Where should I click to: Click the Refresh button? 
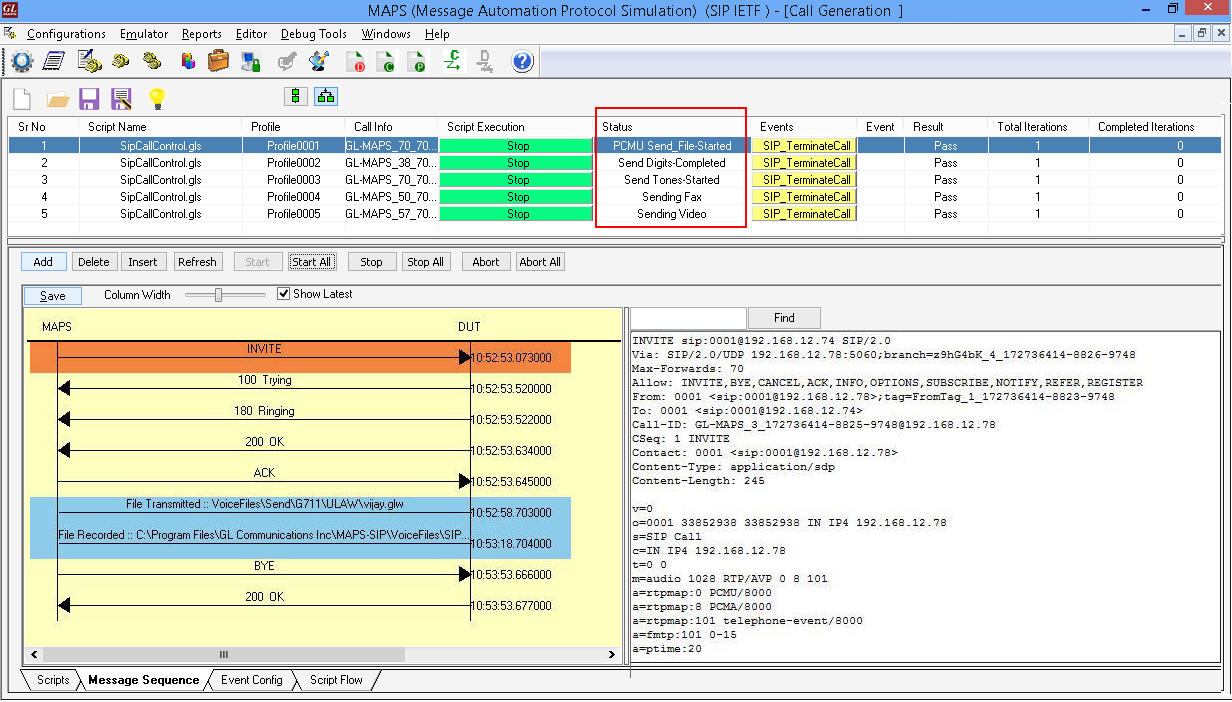pos(197,262)
